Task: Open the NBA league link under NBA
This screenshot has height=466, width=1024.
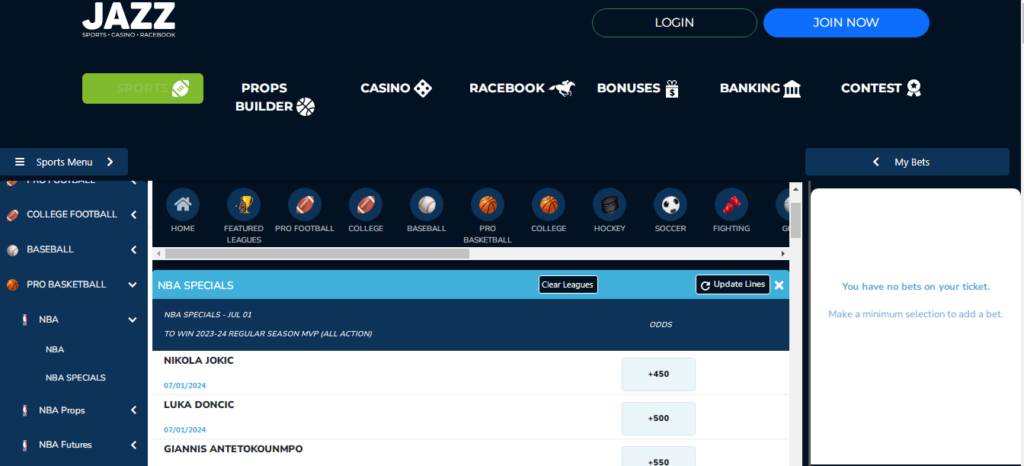Action: (55, 350)
